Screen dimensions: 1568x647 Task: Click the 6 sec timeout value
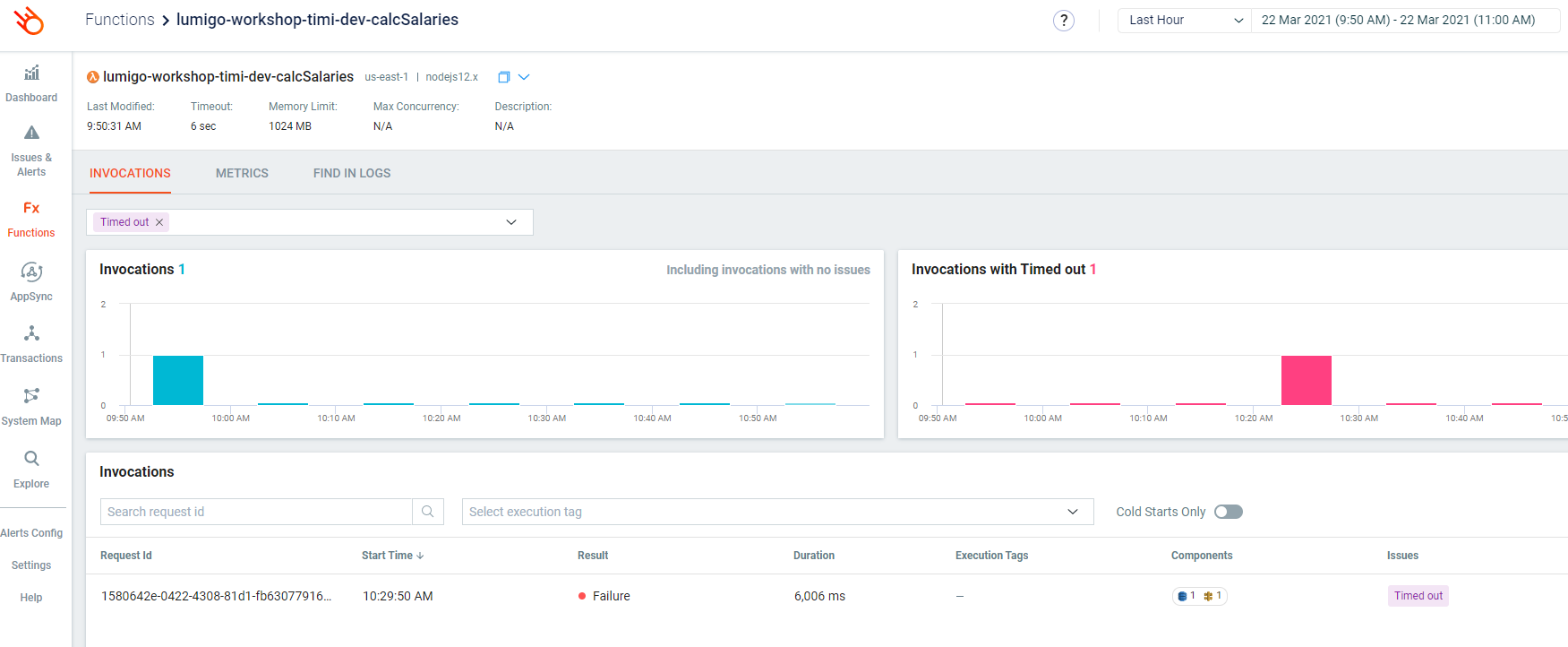pos(203,126)
